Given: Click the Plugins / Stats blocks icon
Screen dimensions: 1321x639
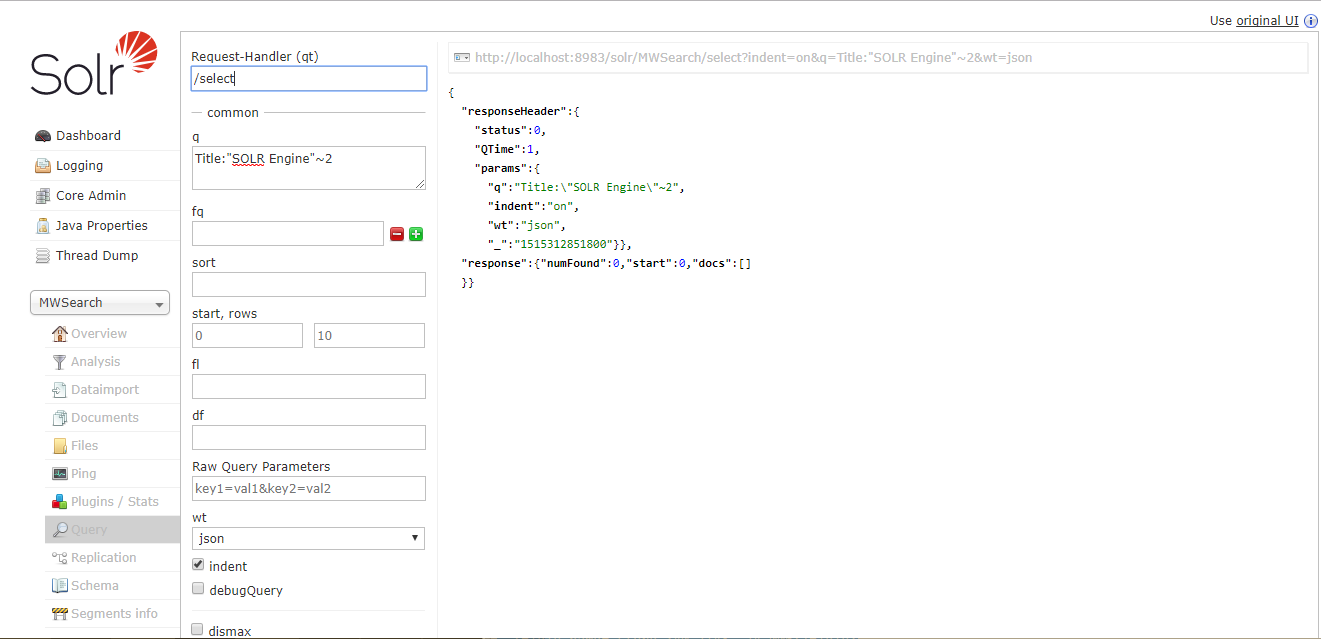Looking at the screenshot, I should pyautogui.click(x=60, y=502).
